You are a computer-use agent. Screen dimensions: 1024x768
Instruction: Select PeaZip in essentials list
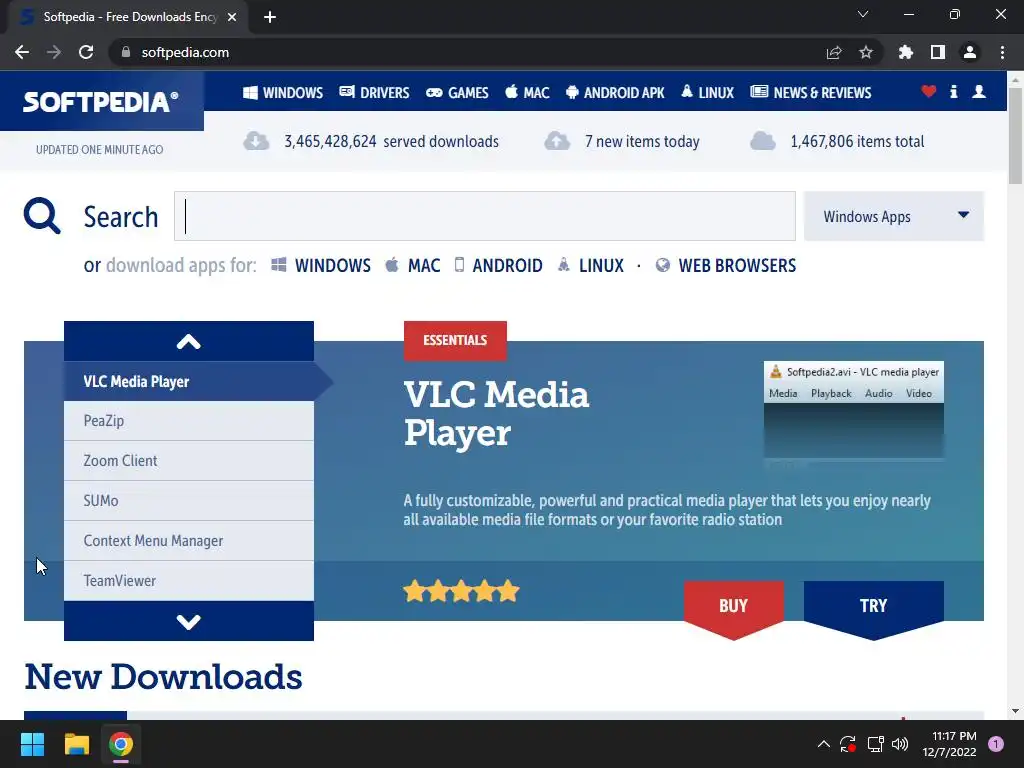click(189, 421)
